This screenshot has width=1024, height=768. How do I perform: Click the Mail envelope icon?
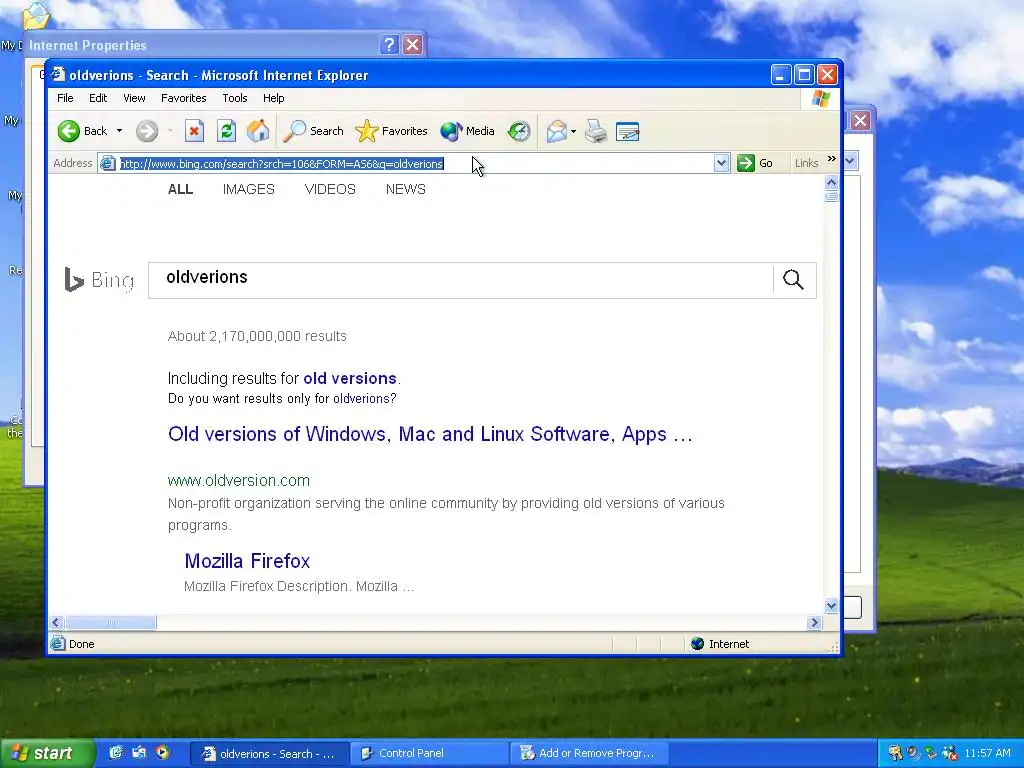556,131
